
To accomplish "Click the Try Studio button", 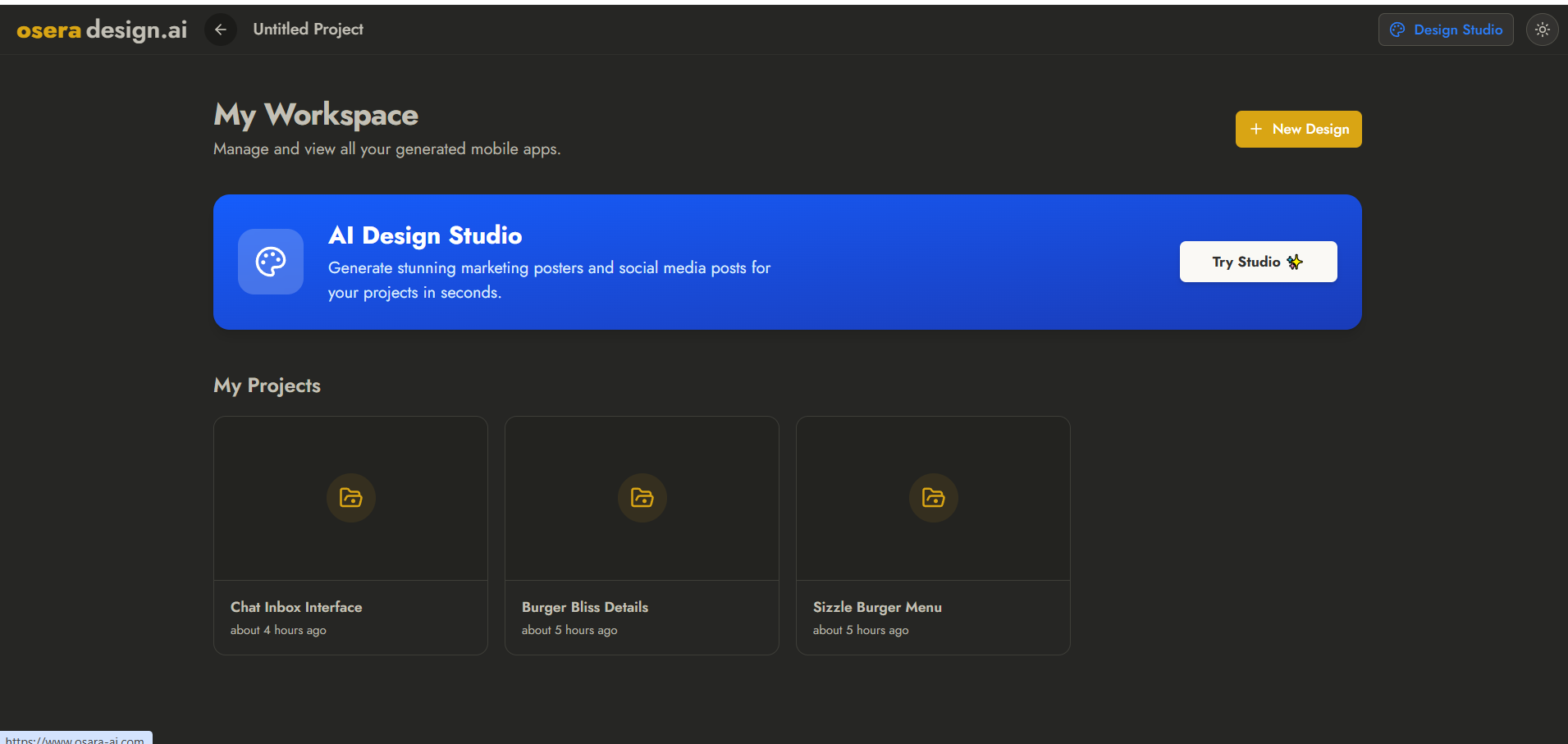I will coord(1259,262).
